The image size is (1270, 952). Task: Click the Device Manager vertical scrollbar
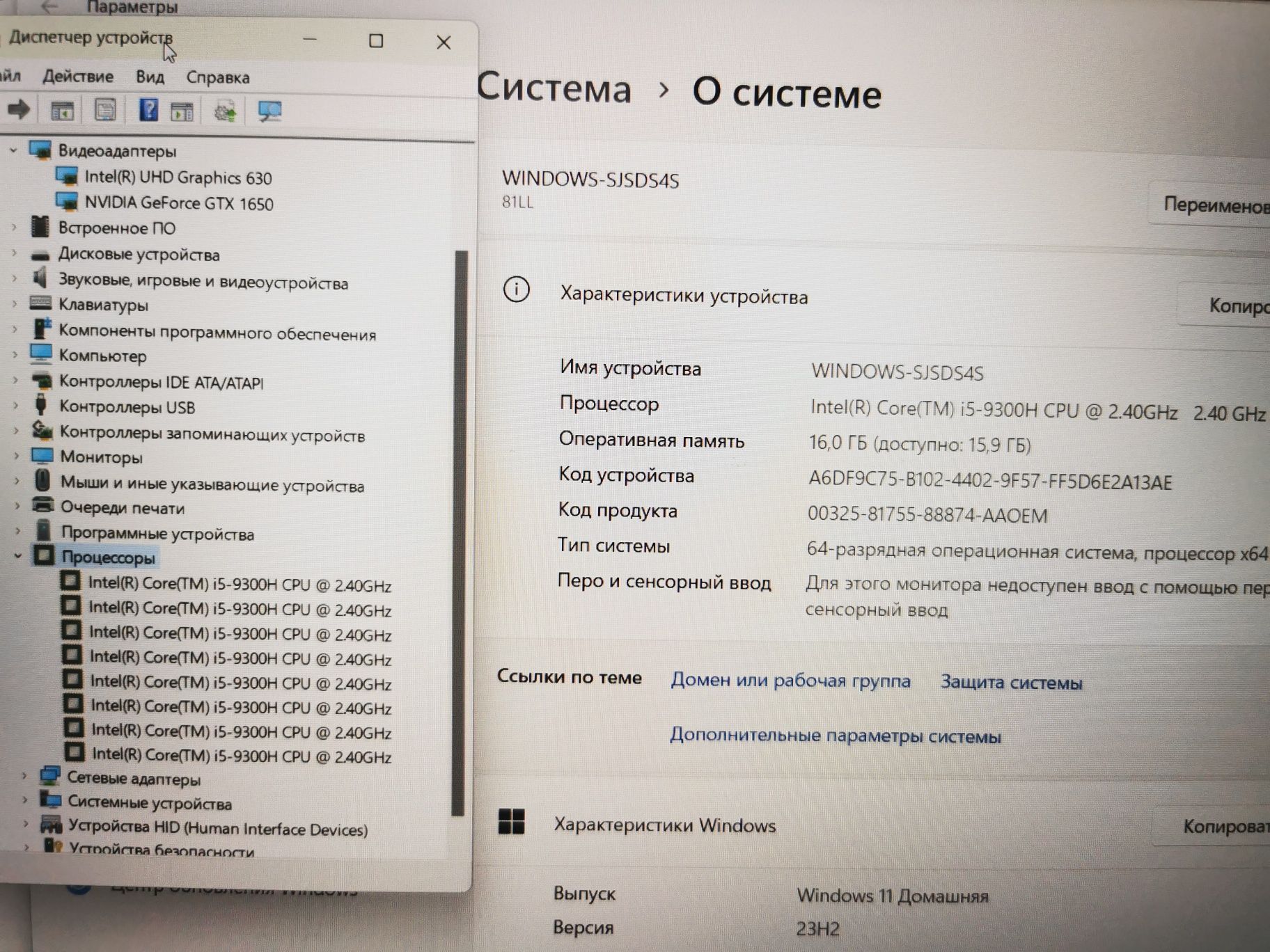click(458, 532)
